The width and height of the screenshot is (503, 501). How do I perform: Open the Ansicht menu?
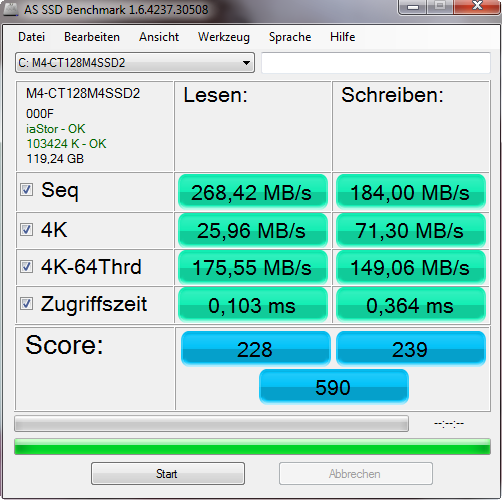click(159, 37)
